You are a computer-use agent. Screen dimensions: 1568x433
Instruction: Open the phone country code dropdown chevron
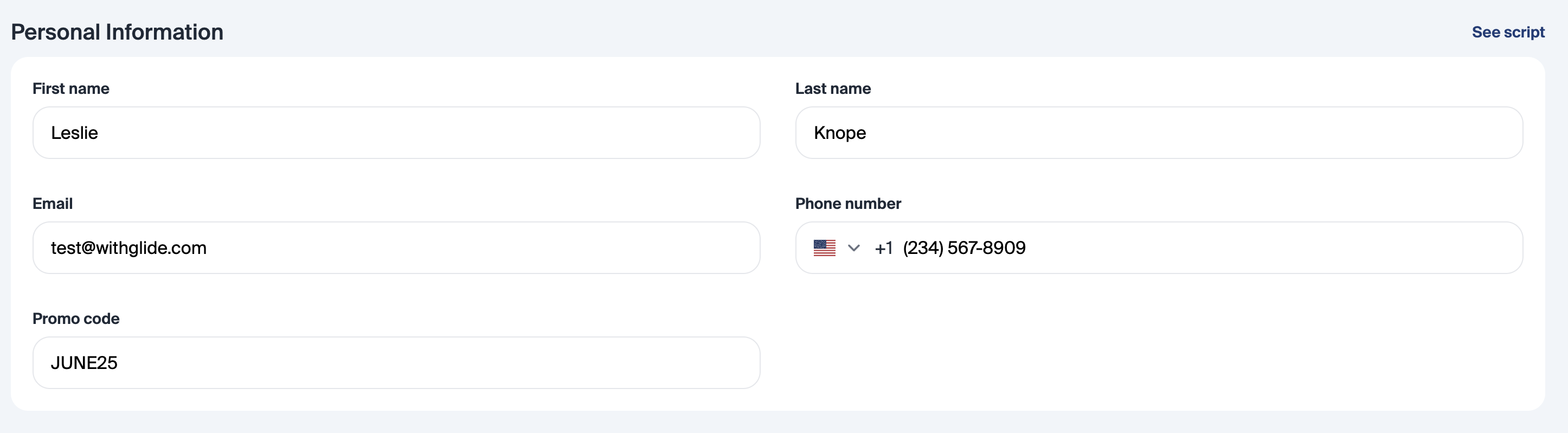pyautogui.click(x=853, y=248)
